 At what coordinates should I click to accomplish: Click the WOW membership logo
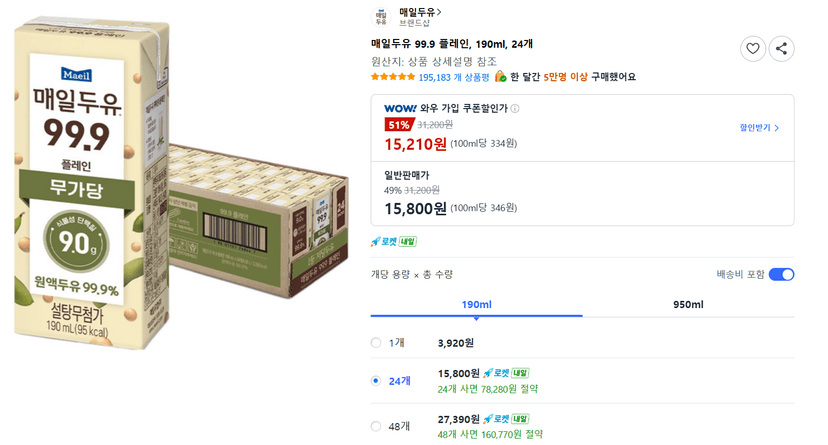pyautogui.click(x=400, y=108)
